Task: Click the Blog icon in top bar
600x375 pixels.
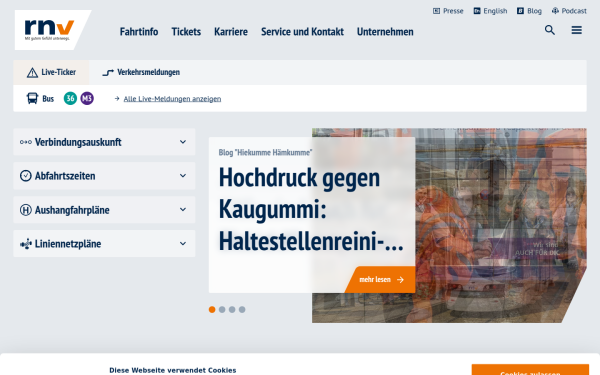Action: point(520,11)
